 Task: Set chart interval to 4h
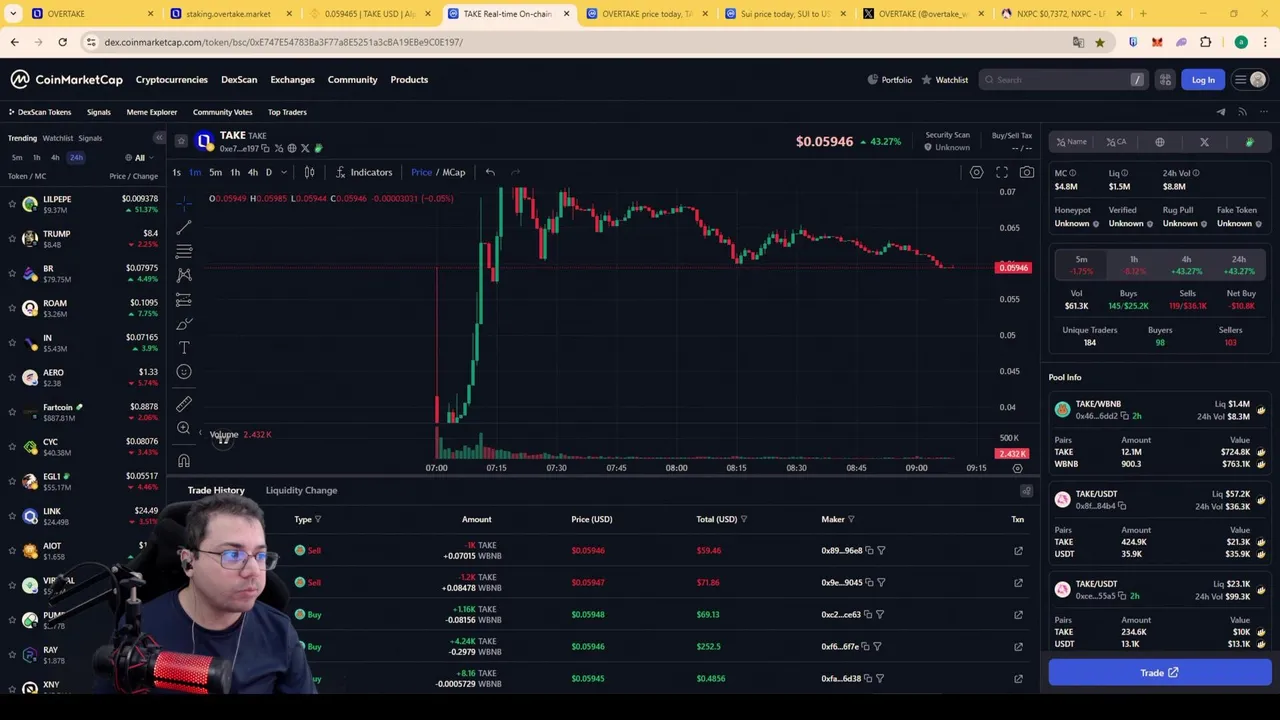coord(252,172)
